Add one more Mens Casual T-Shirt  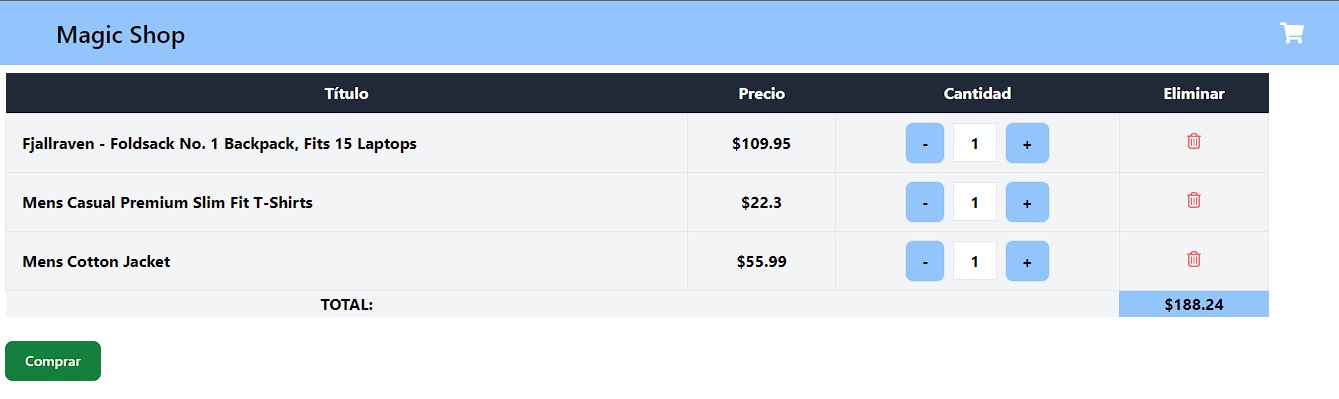(1027, 202)
